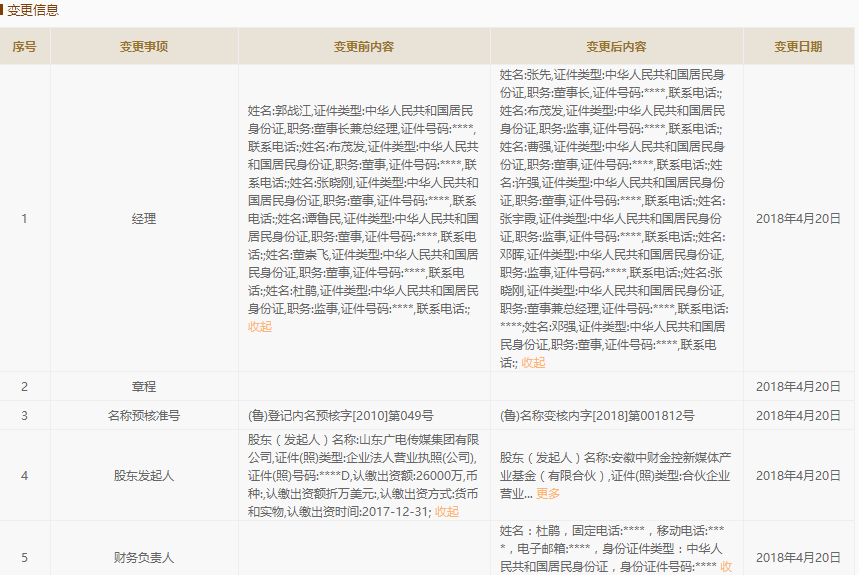Click the 变更信息 section heading
The height and width of the screenshot is (575, 859).
tap(32, 10)
